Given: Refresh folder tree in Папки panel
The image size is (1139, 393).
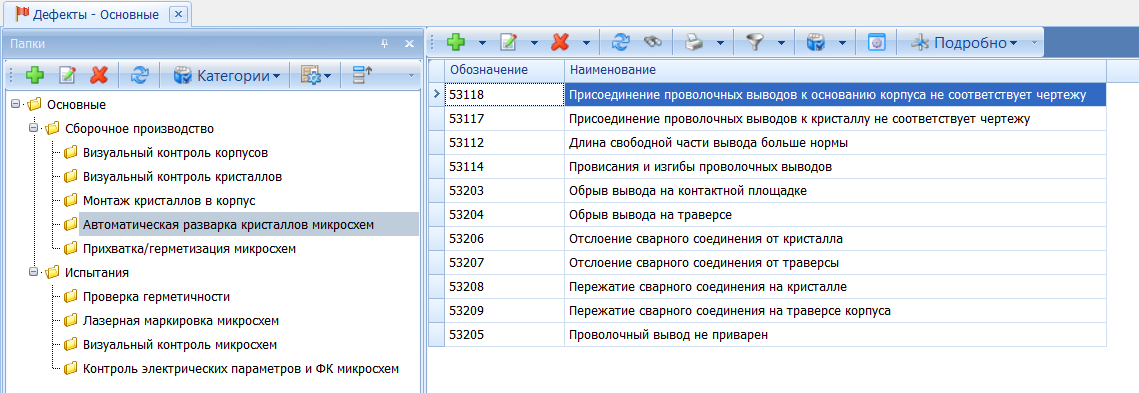Looking at the screenshot, I should tap(139, 76).
